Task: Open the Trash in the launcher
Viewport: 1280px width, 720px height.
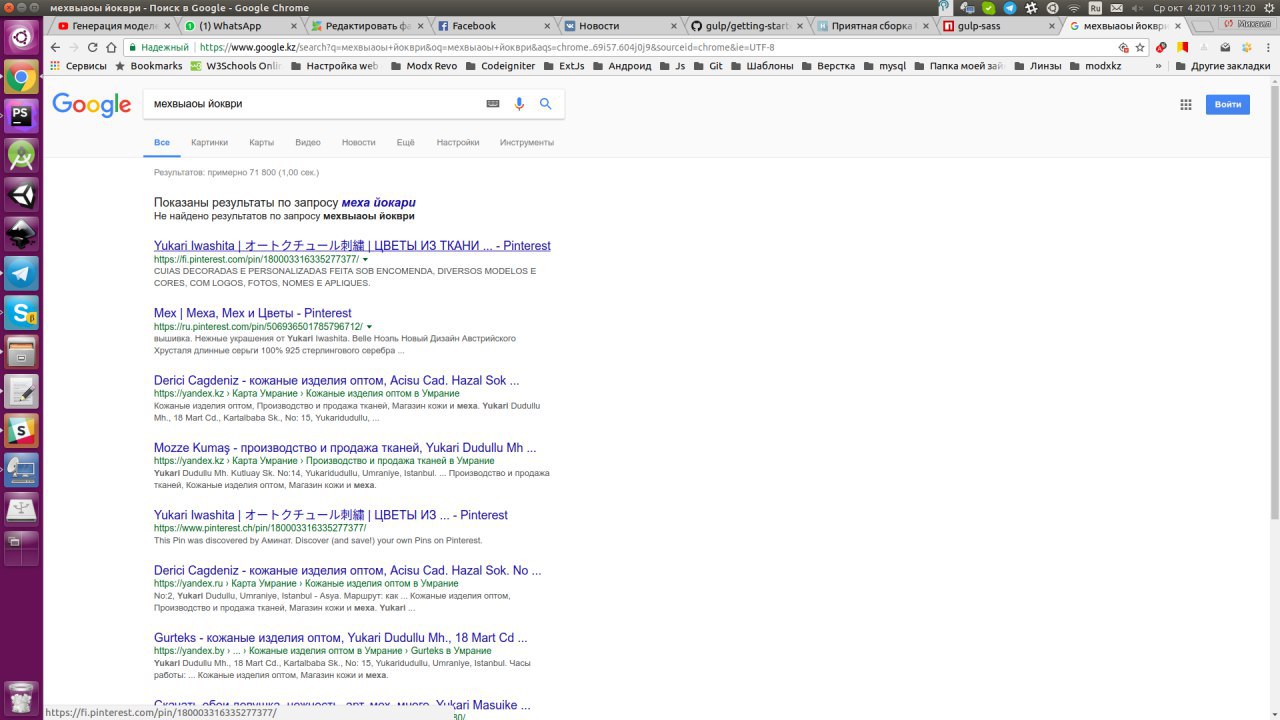Action: pos(22,697)
